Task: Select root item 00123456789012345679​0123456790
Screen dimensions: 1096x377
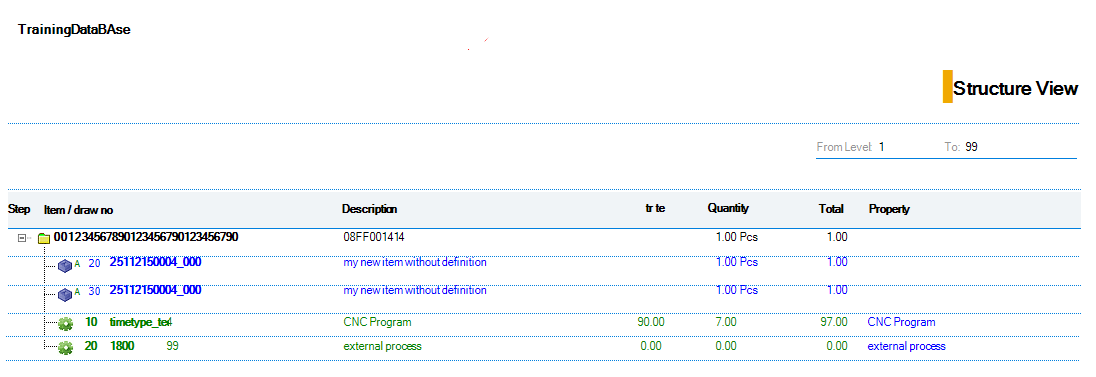Action: [146, 237]
